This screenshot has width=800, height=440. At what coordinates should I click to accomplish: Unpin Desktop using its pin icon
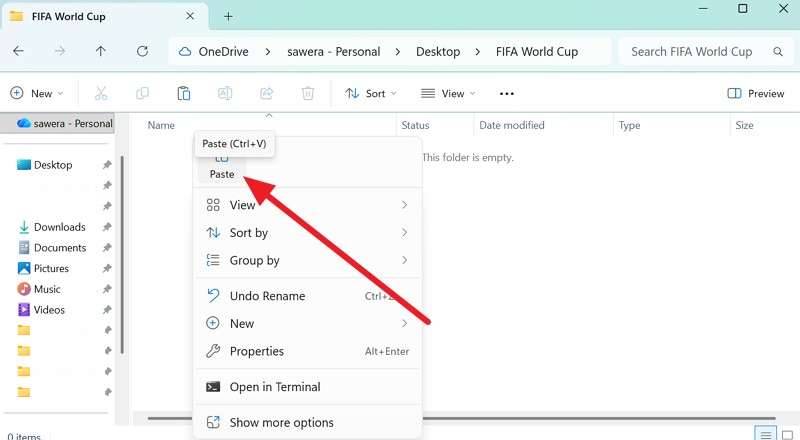(107, 165)
